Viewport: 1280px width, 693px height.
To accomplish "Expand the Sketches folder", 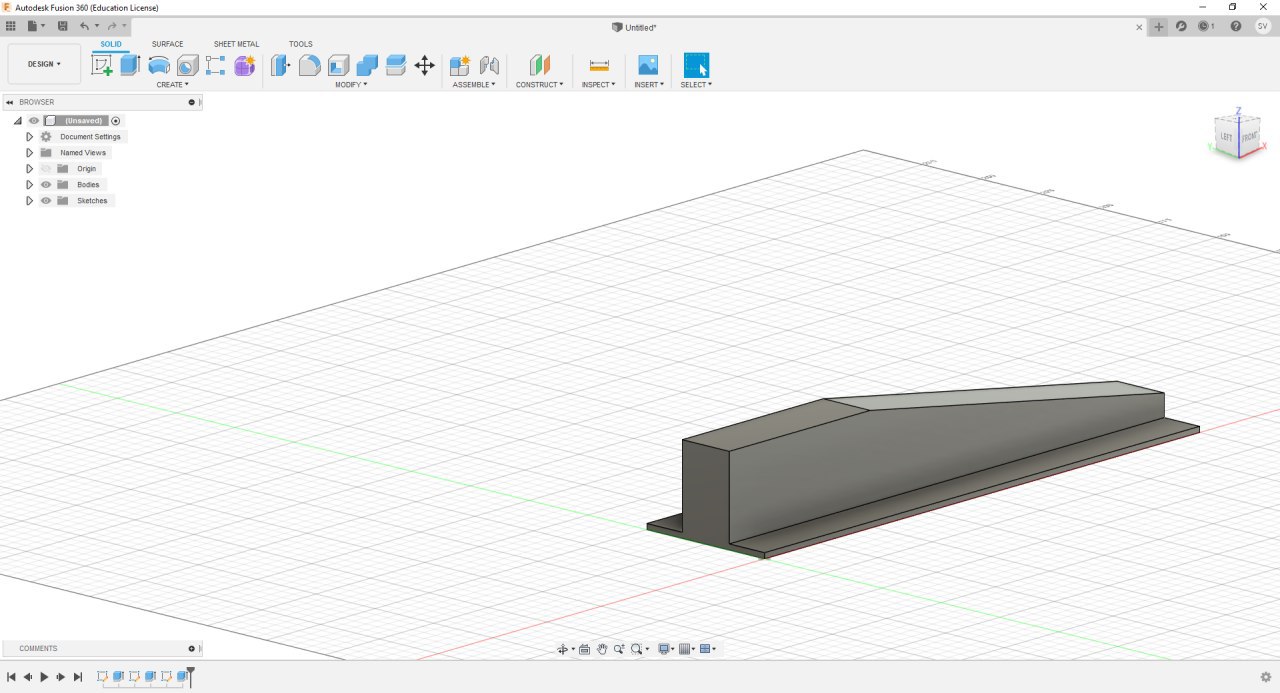I will [x=30, y=201].
